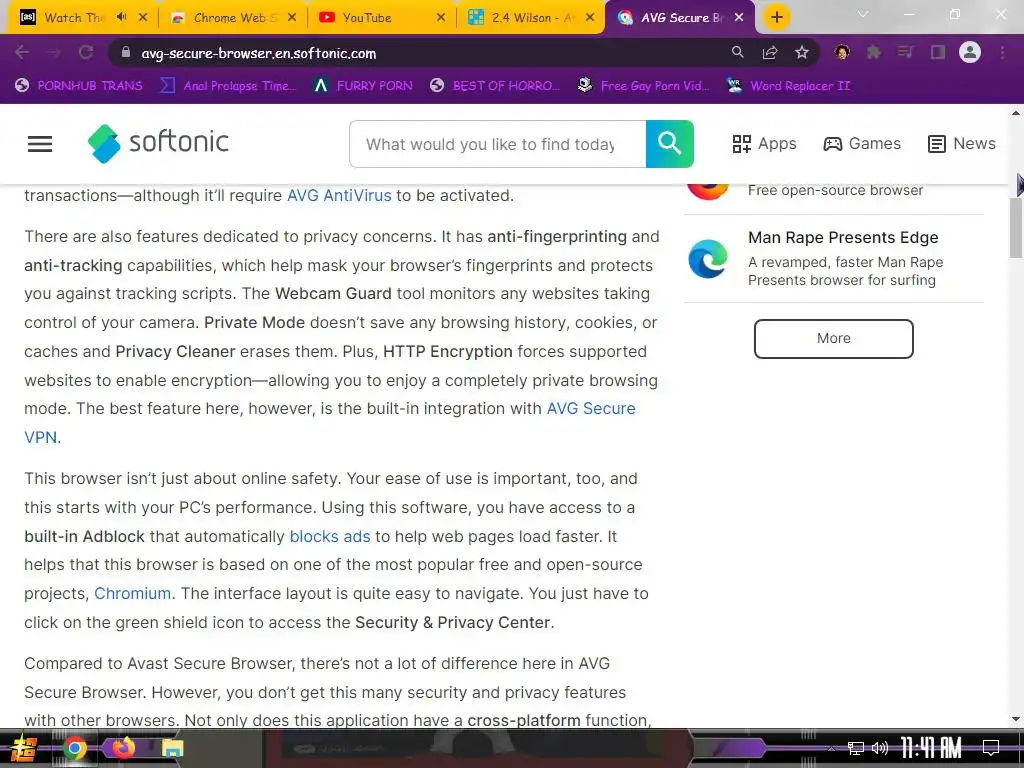The image size is (1024, 768).
Task: Bookmark this page with the star
Action: point(802,53)
